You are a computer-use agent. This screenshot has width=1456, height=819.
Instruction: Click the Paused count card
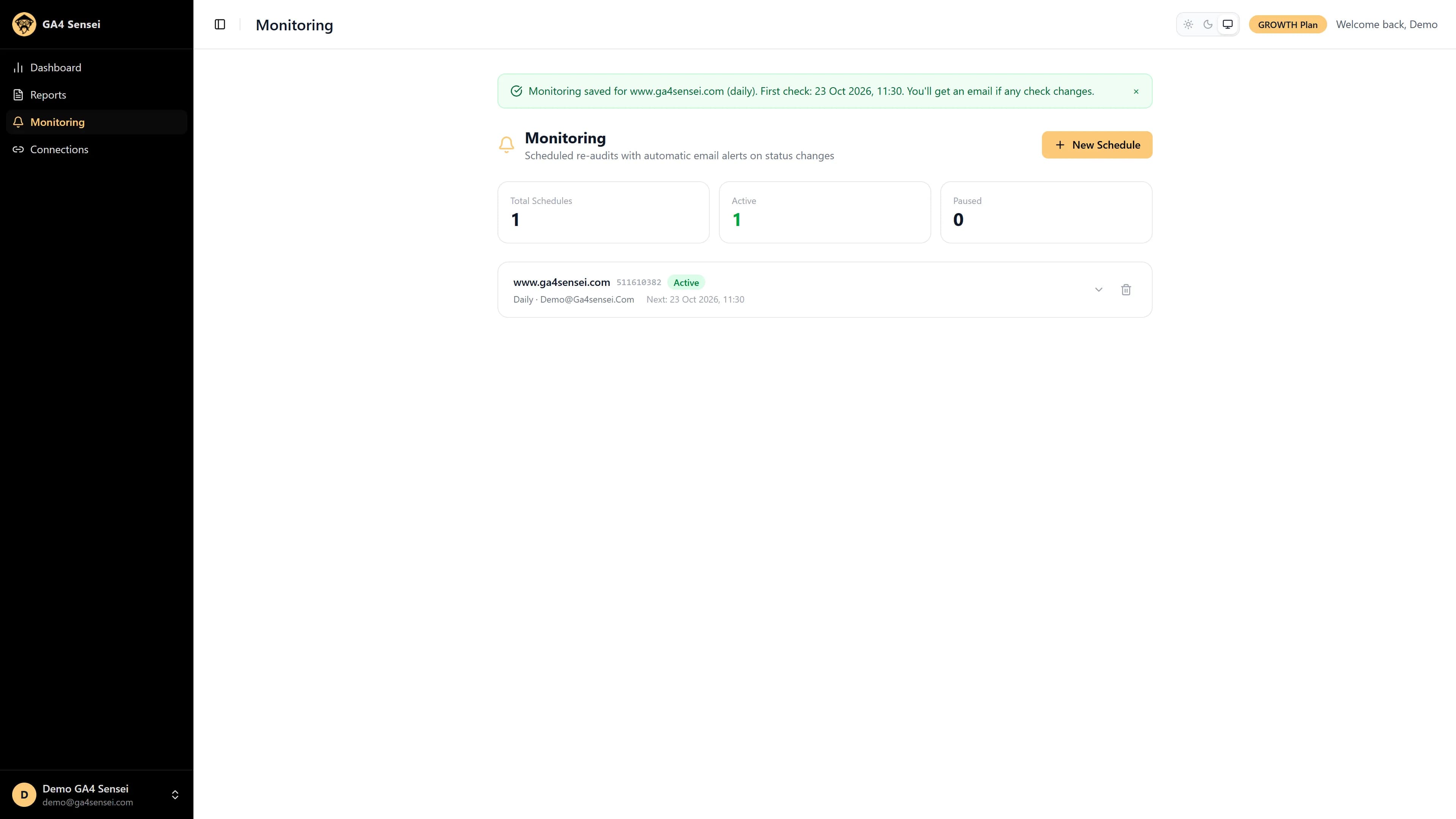(x=1046, y=212)
